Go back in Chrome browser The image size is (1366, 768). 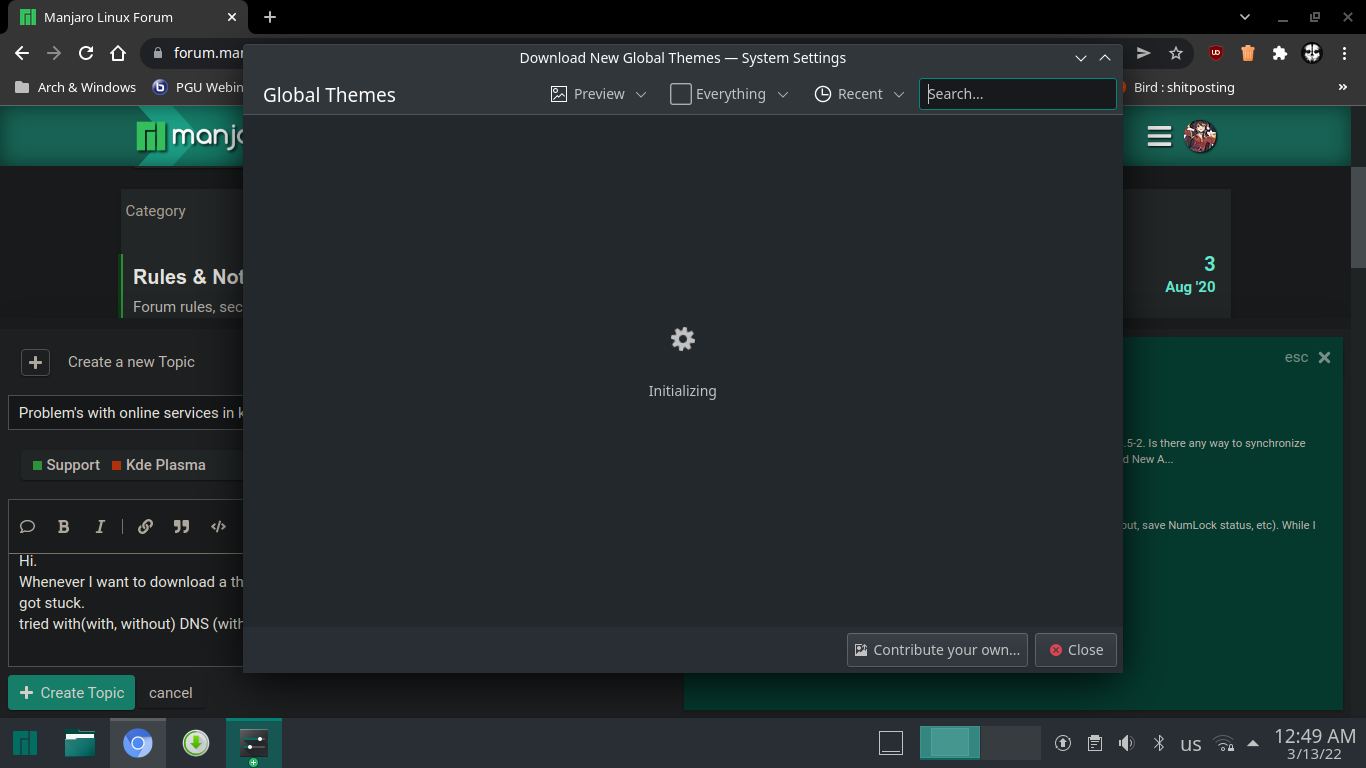pyautogui.click(x=23, y=53)
